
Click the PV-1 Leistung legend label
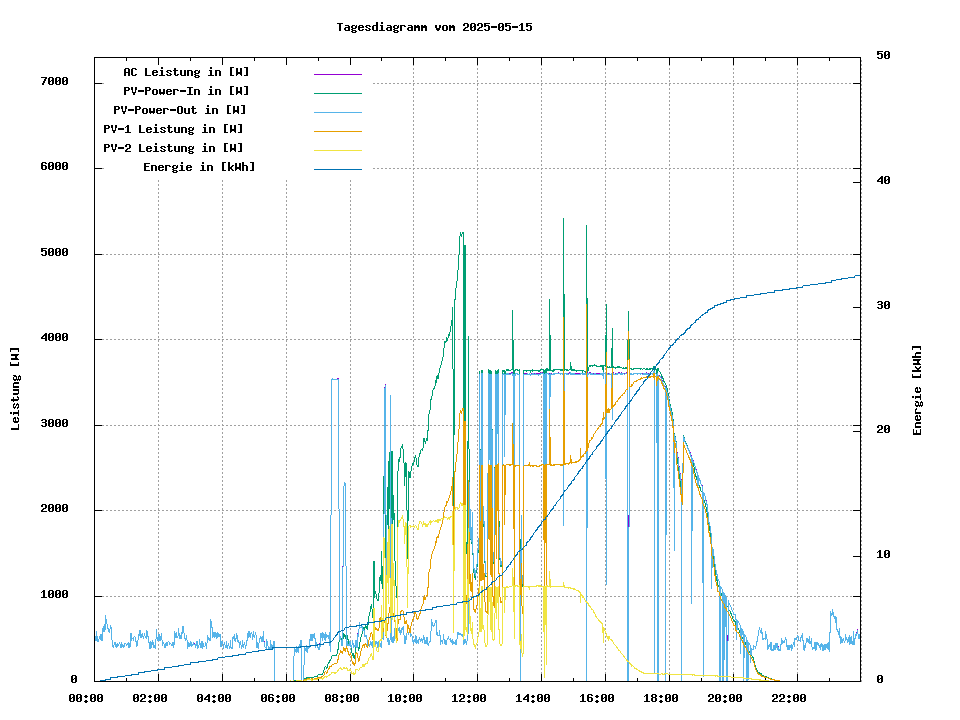click(x=173, y=129)
